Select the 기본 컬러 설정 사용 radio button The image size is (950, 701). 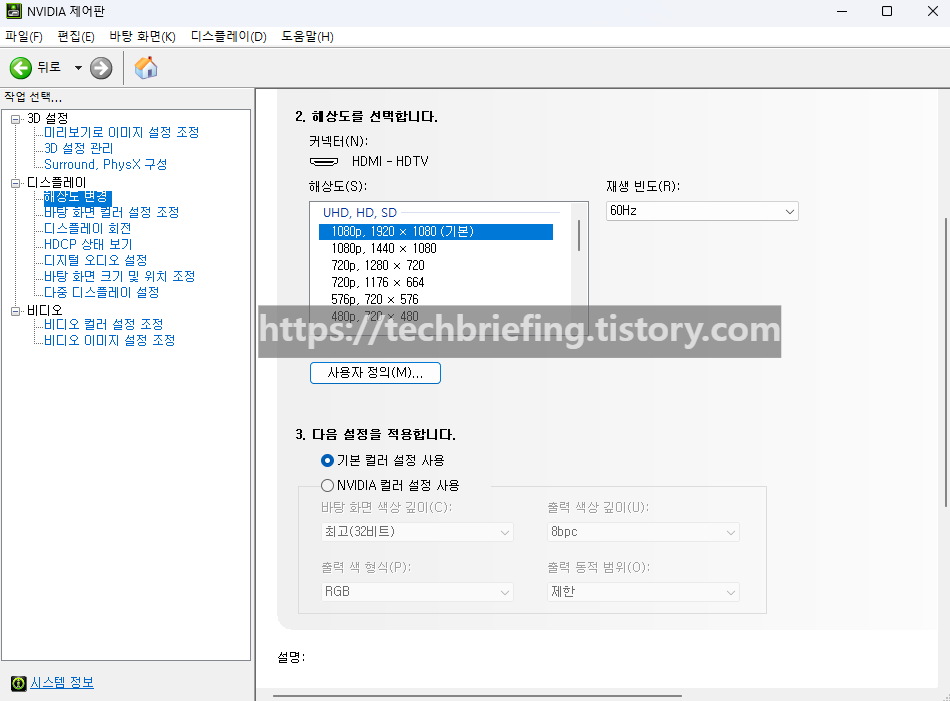(327, 459)
